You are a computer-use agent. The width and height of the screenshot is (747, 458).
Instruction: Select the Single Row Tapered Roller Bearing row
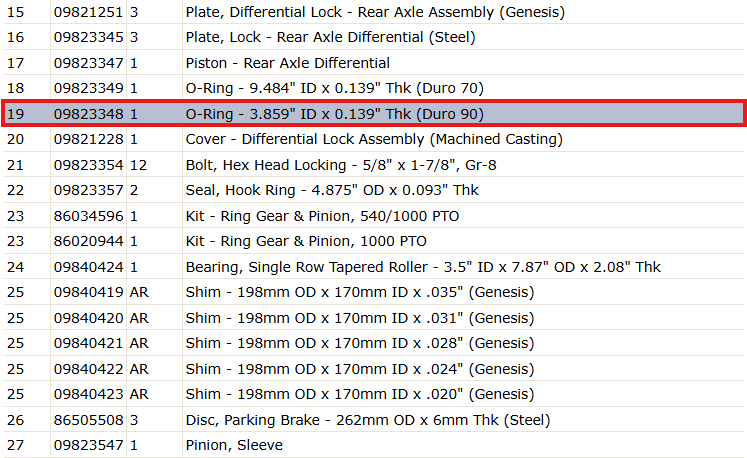(x=374, y=267)
